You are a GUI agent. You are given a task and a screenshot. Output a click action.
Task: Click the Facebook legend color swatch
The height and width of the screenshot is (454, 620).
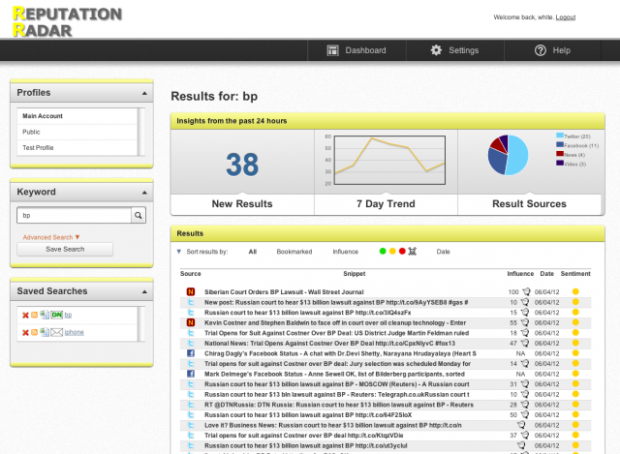(x=560, y=145)
